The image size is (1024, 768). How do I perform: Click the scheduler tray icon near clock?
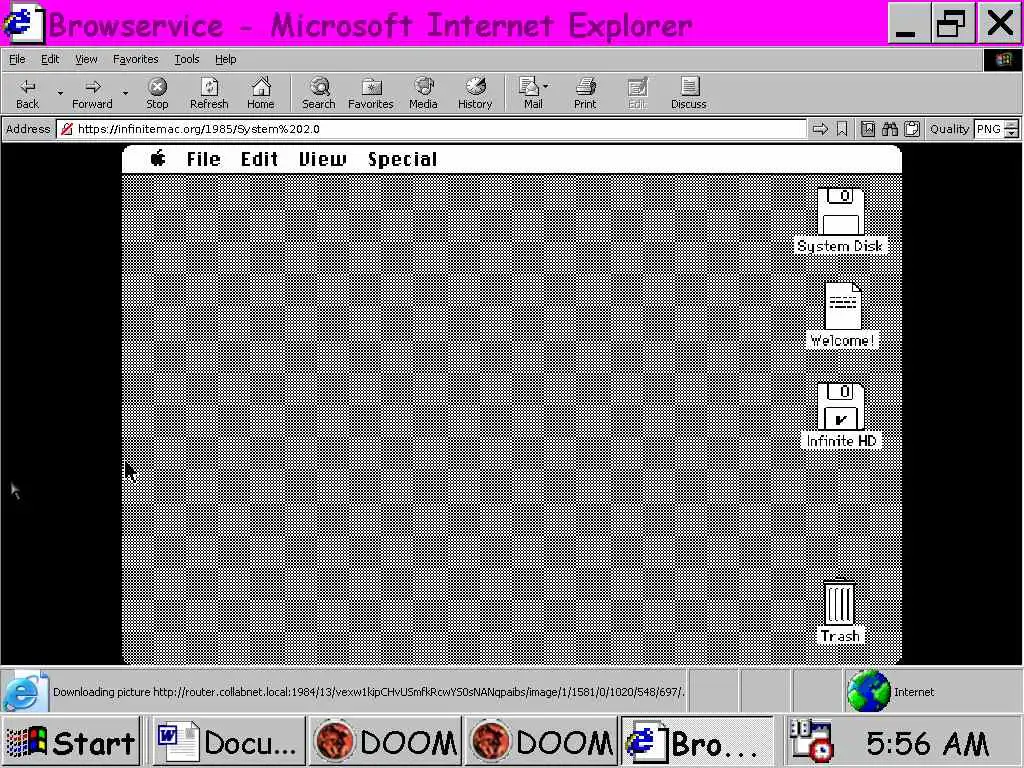pyautogui.click(x=810, y=741)
